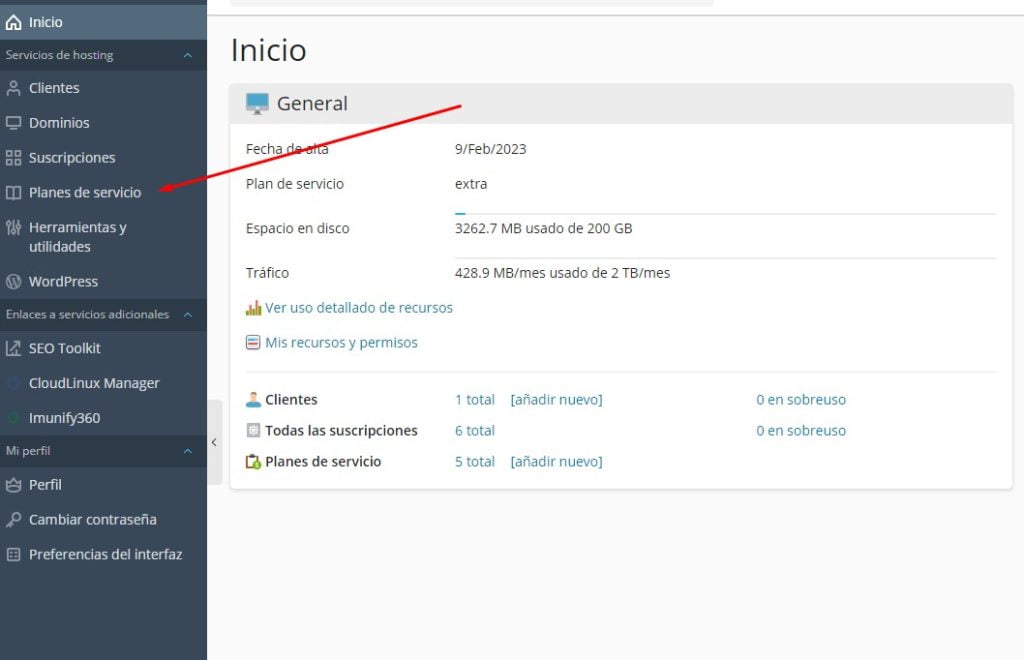
Task: Open Imunify360 from the sidebar
Action: click(103, 418)
